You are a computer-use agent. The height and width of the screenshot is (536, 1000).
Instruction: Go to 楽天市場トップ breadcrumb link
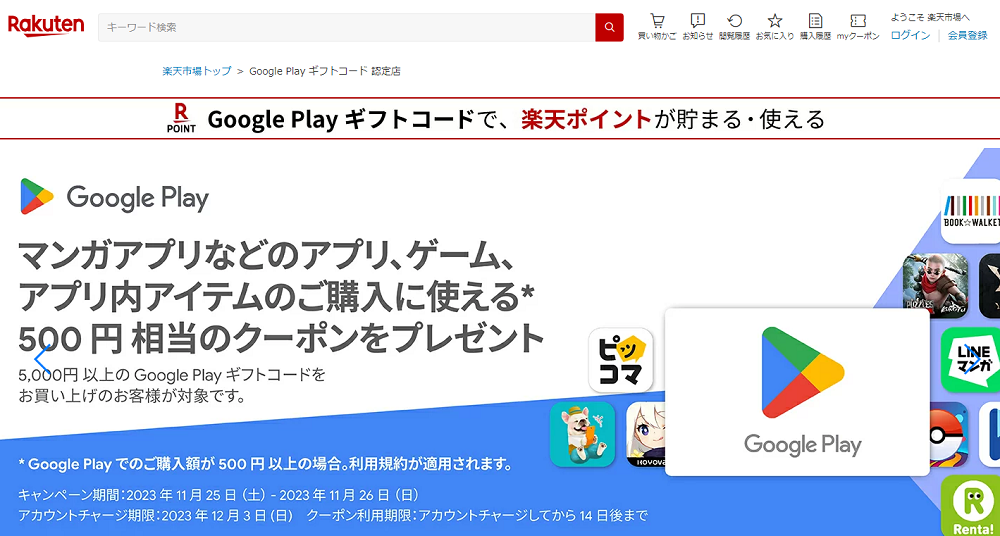pos(196,71)
